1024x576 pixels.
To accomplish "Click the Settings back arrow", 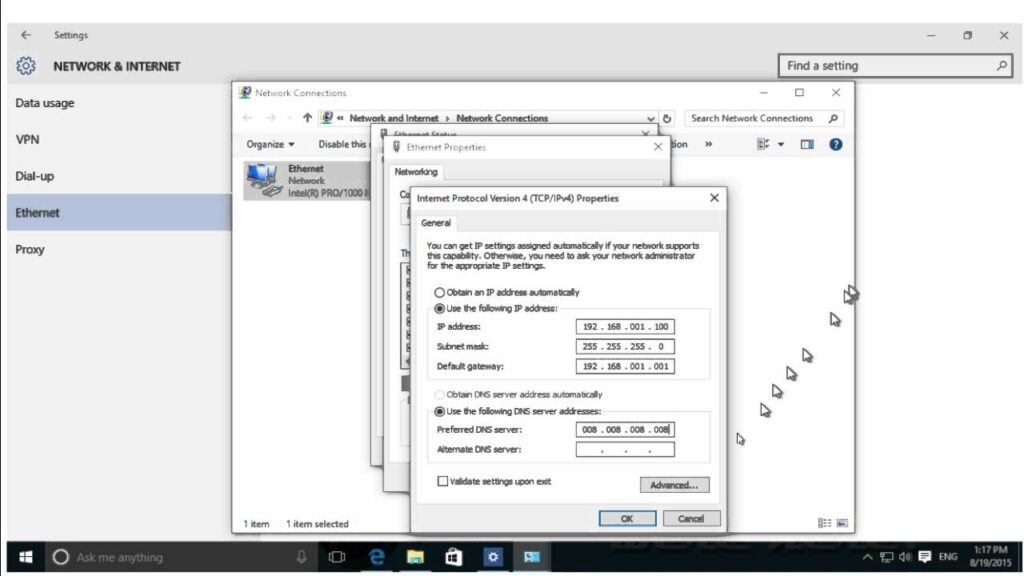I will 25,35.
